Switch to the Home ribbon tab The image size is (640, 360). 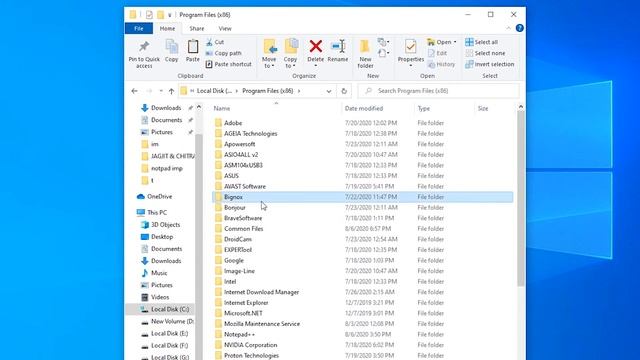(167, 28)
